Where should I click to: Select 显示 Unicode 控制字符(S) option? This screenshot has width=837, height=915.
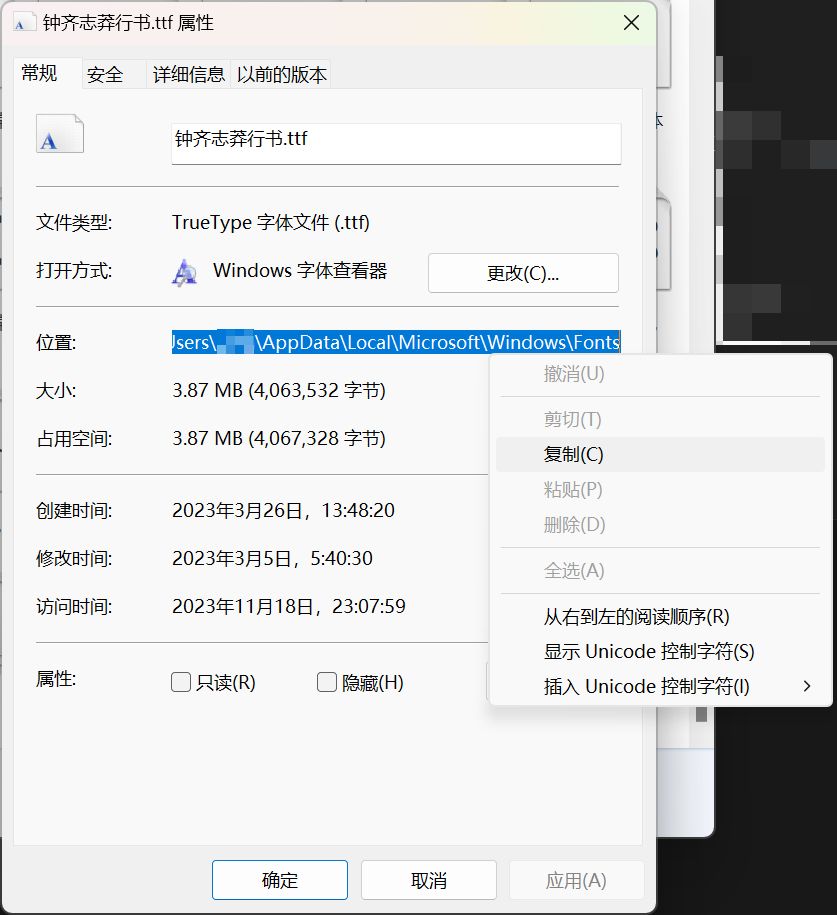648,651
